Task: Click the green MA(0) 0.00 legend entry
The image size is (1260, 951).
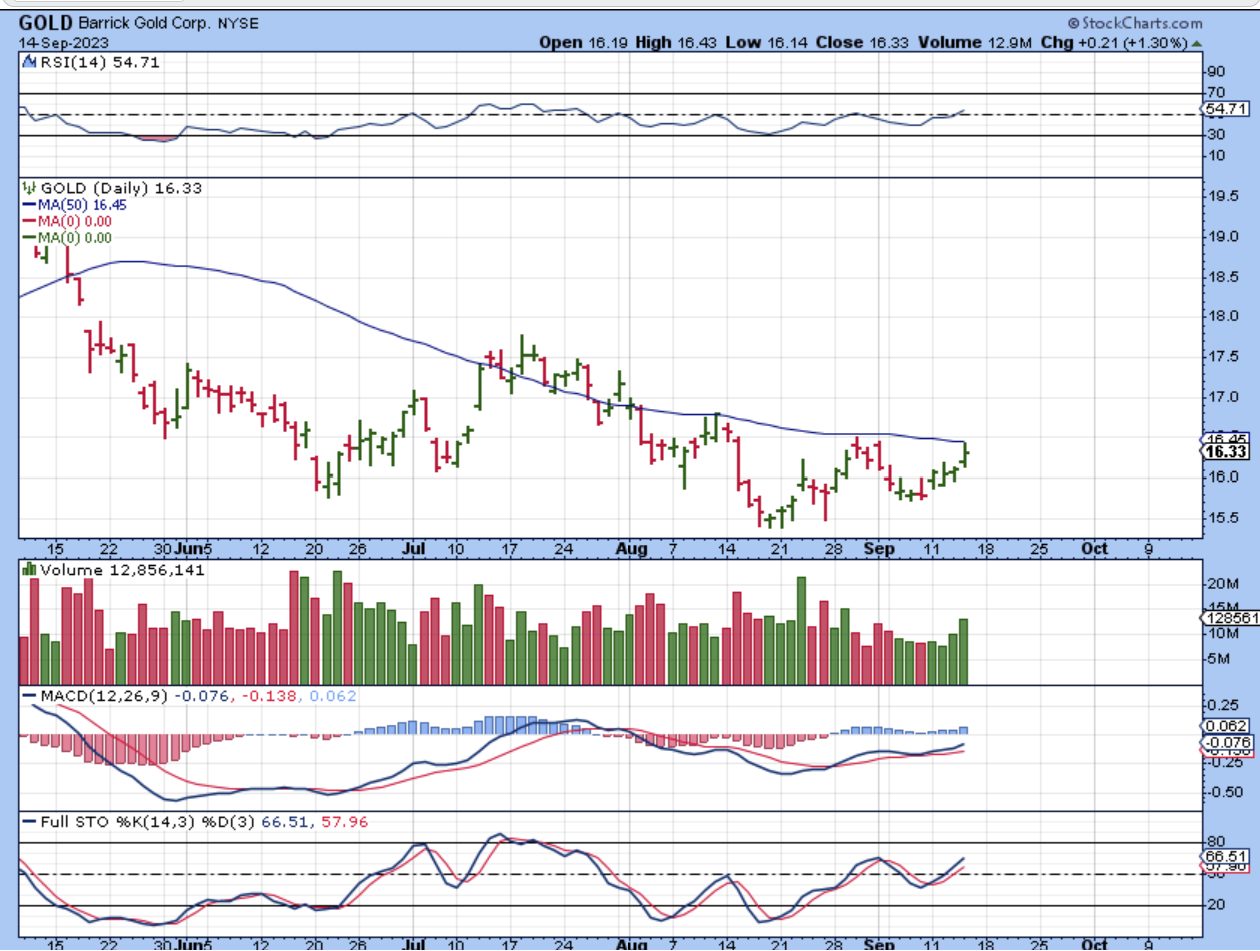Action: 67,238
